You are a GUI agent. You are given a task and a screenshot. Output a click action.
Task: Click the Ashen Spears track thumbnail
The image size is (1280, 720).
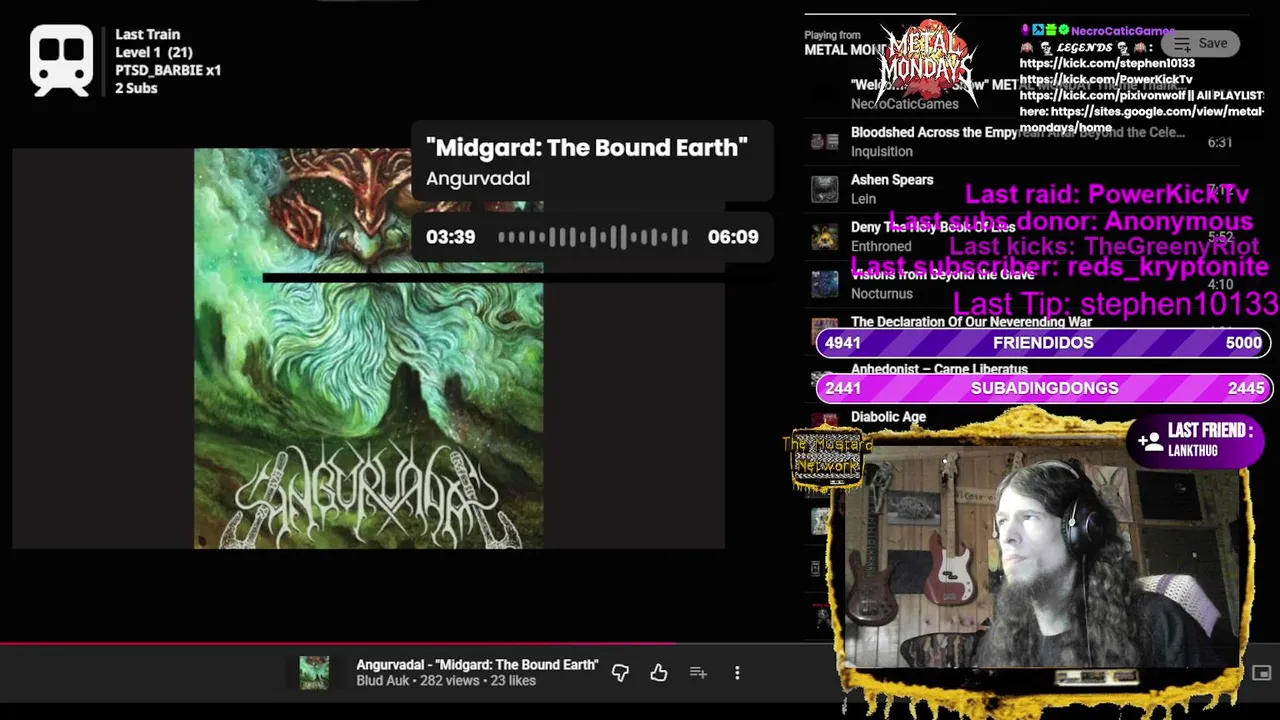(824, 189)
